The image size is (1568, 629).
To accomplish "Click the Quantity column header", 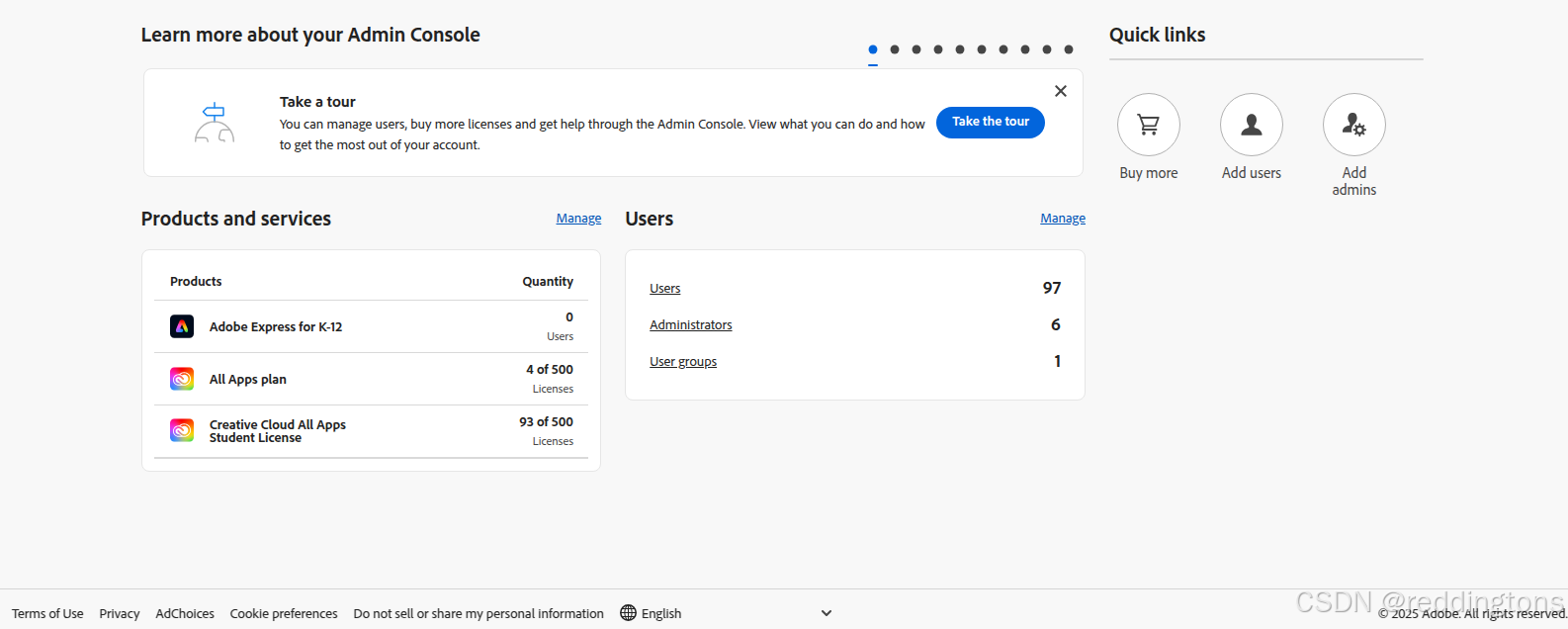I will point(548,282).
